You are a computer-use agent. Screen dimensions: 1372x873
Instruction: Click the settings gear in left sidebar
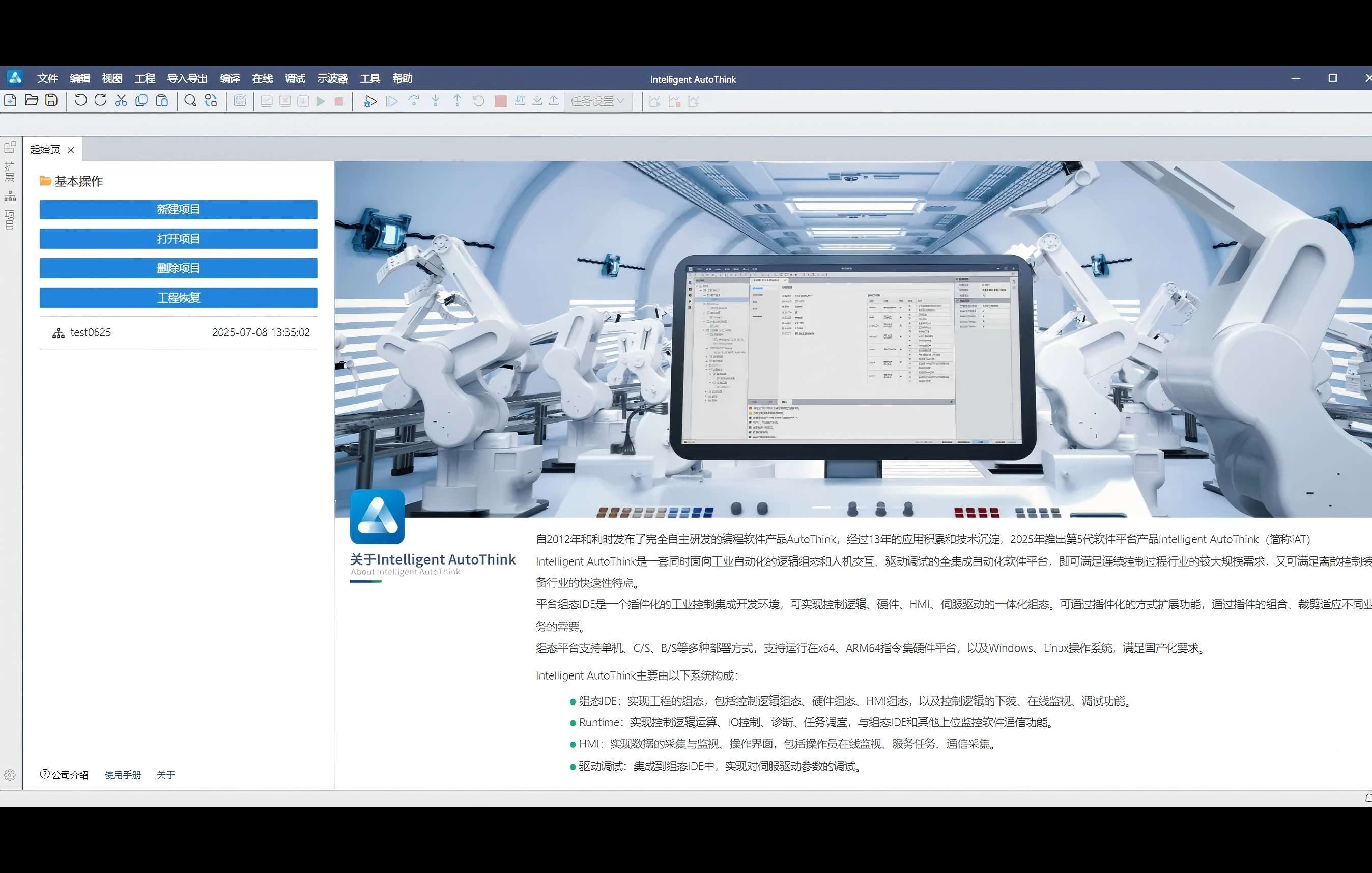tap(10, 775)
